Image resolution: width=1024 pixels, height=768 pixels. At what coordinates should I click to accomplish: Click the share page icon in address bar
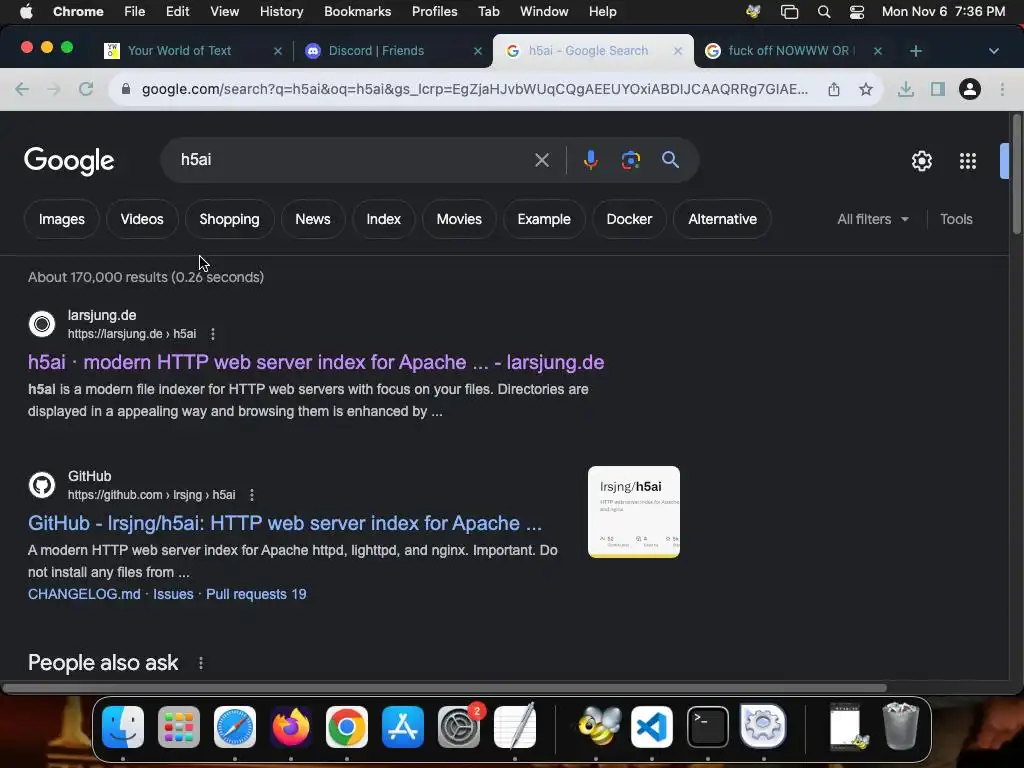(x=834, y=89)
